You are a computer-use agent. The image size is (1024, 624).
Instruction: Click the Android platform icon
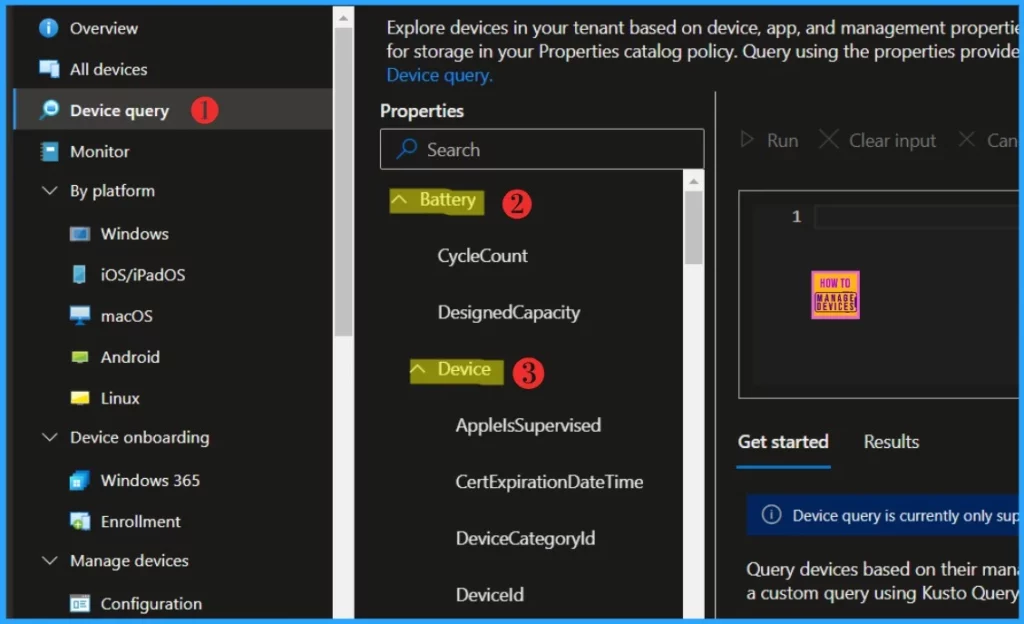point(80,357)
